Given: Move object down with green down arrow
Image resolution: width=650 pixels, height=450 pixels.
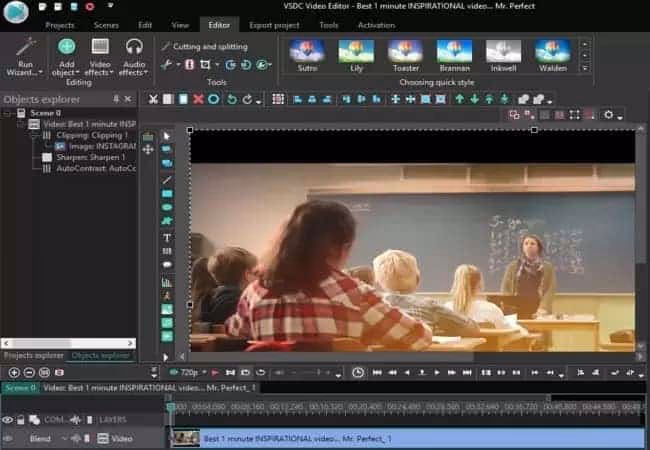Looking at the screenshot, I should pos(474,99).
